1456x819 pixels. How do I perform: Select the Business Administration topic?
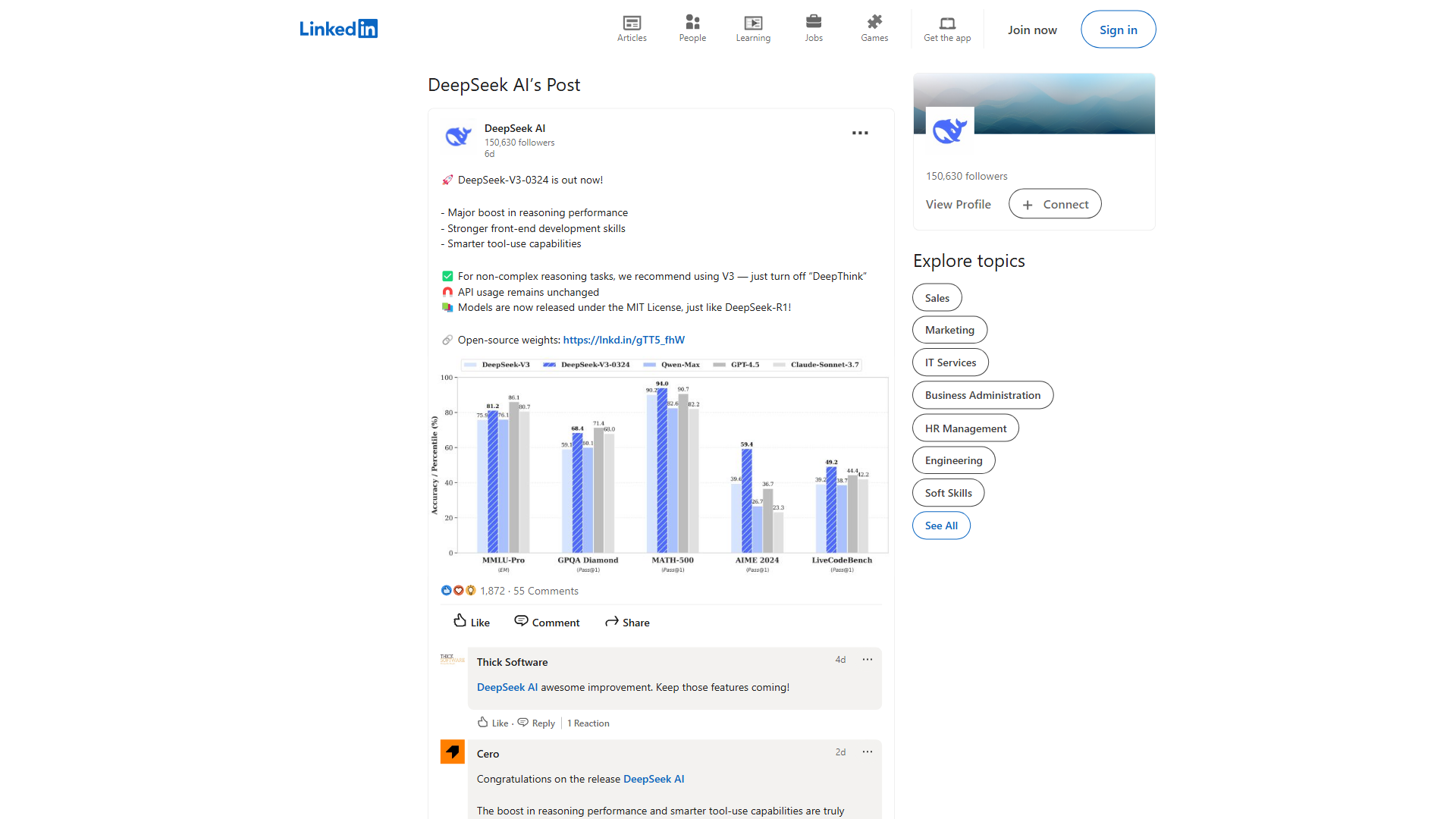(x=983, y=395)
